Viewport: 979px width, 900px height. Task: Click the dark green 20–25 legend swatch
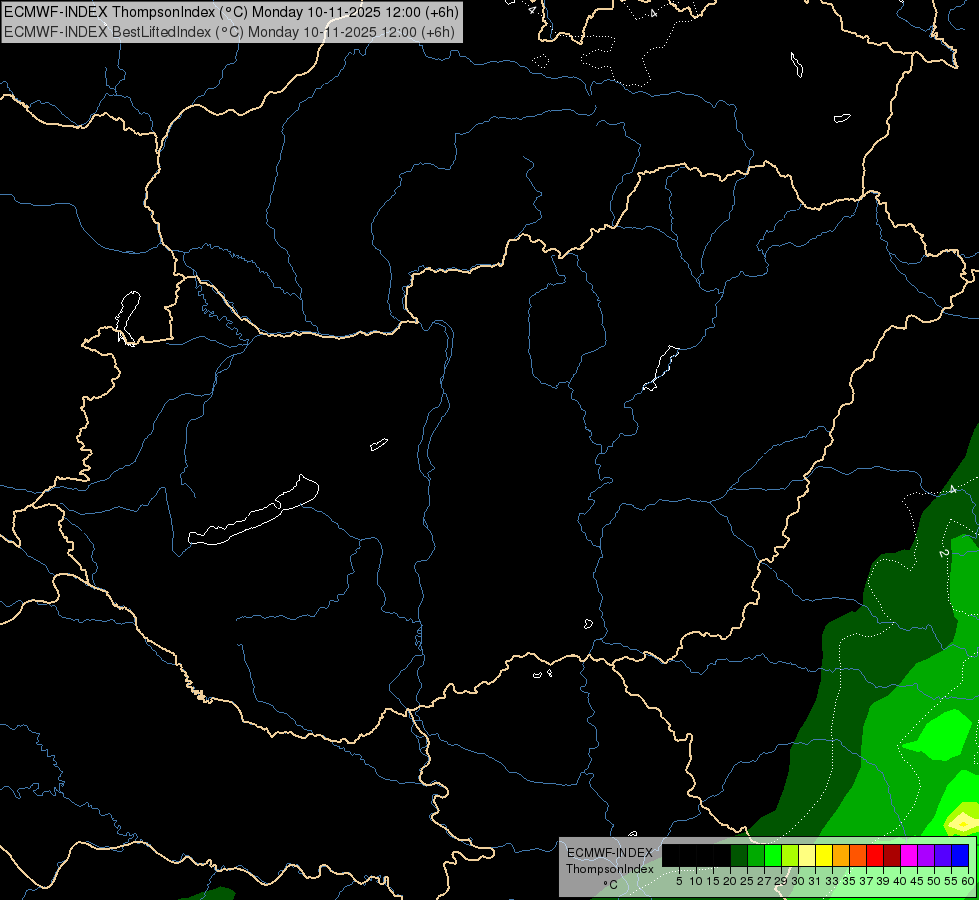(739, 855)
